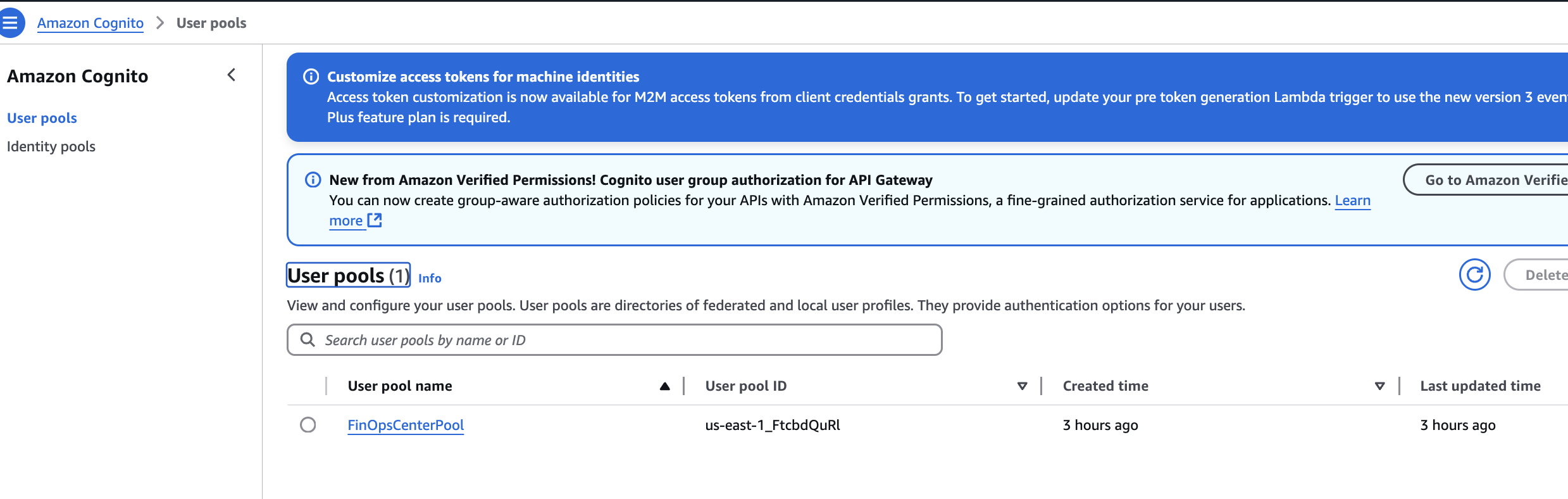Open the hamburger navigation menu

10,23
